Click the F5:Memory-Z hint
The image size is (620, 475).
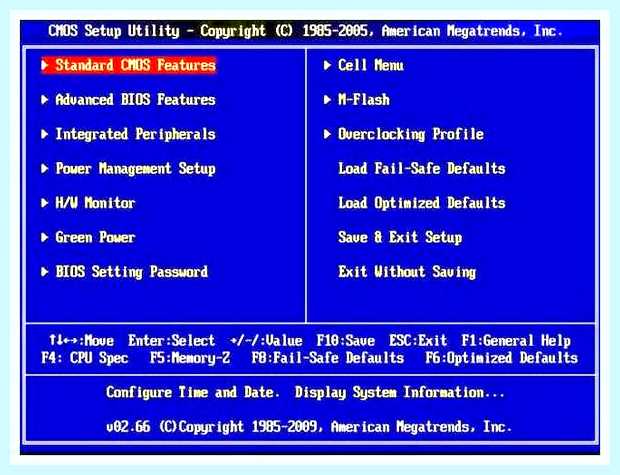pyautogui.click(x=190, y=358)
